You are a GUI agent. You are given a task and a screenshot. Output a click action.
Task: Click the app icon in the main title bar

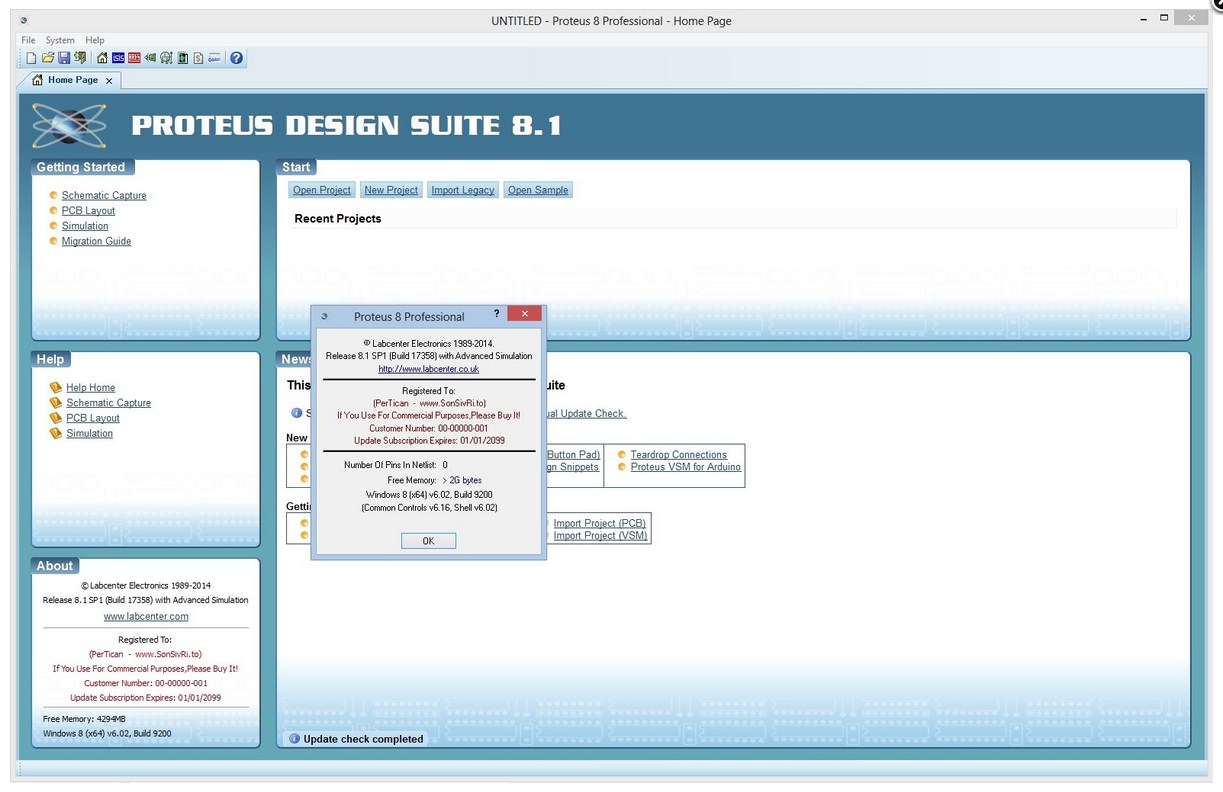[24, 20]
